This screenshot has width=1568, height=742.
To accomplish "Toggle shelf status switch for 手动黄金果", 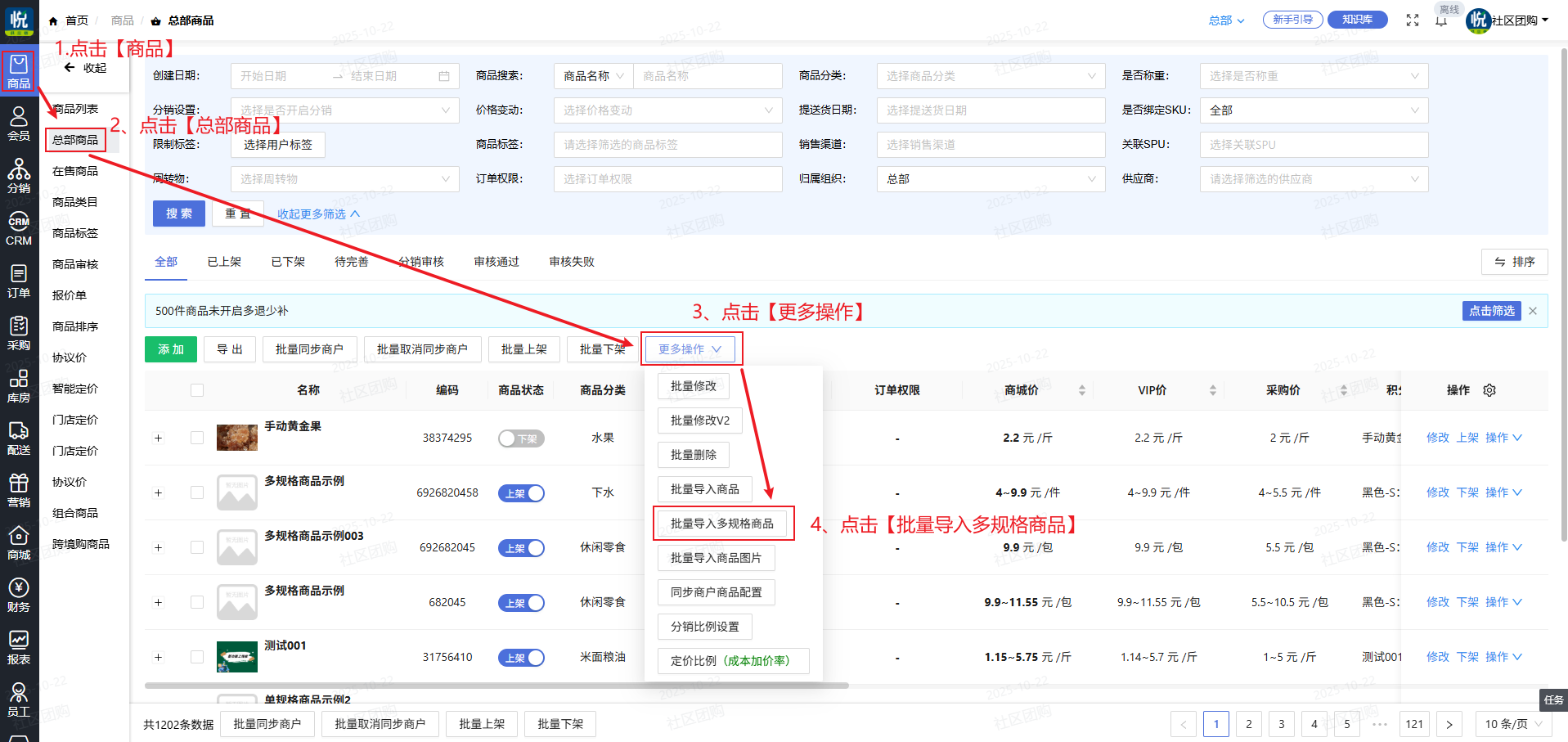I will [x=521, y=438].
